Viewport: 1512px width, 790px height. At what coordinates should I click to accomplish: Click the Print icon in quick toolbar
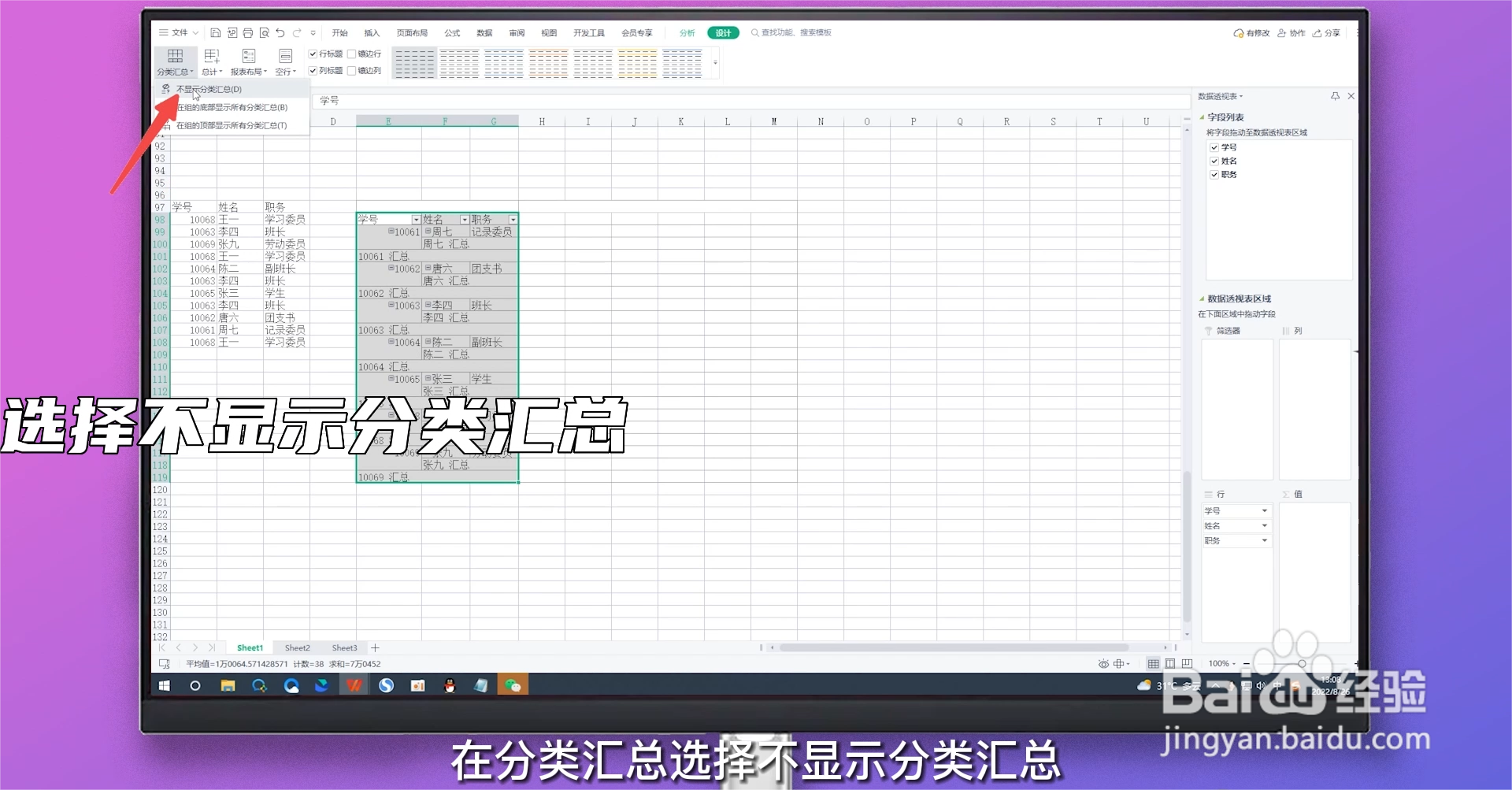point(247,32)
